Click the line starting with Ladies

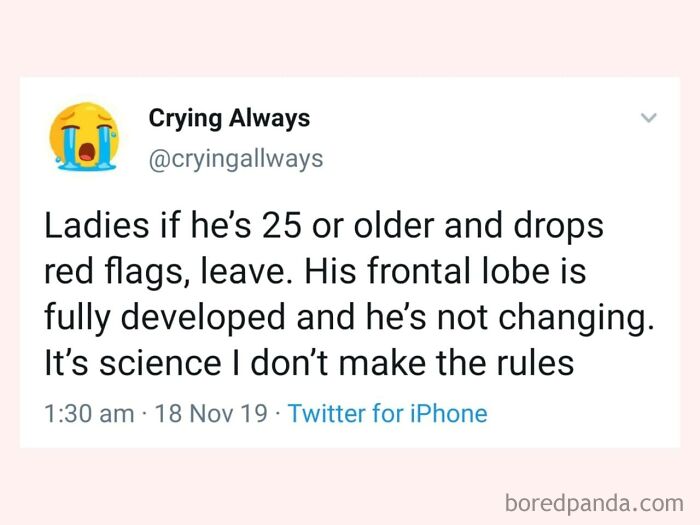pyautogui.click(x=324, y=227)
